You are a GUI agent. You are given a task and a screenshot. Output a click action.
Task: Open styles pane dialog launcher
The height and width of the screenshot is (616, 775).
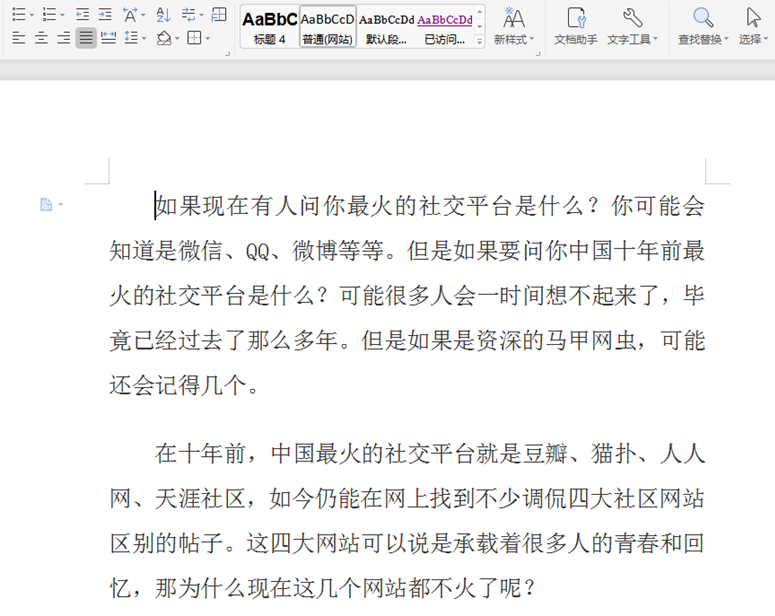[x=538, y=53]
